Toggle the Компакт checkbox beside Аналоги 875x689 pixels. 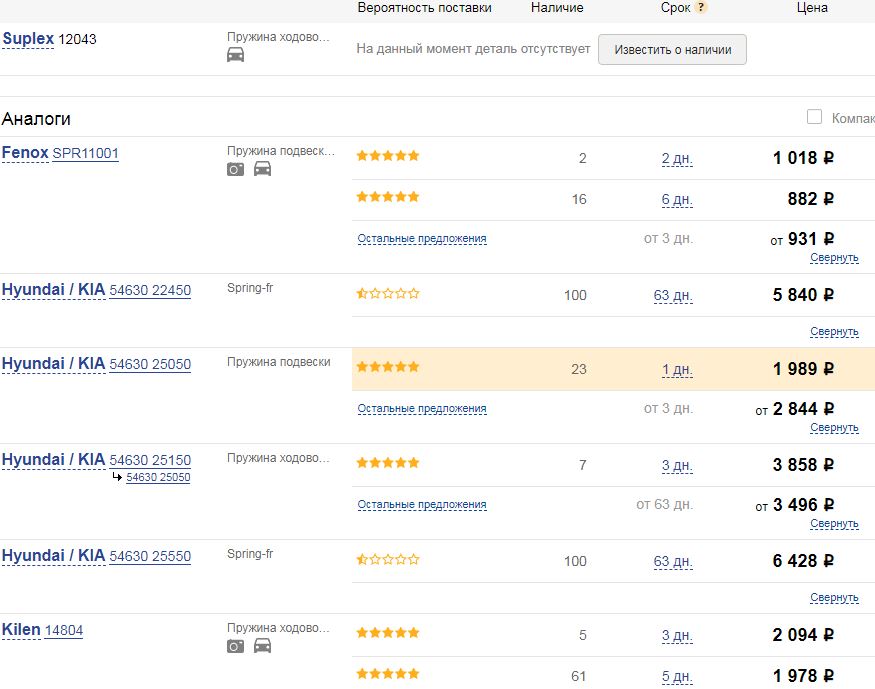tap(814, 117)
